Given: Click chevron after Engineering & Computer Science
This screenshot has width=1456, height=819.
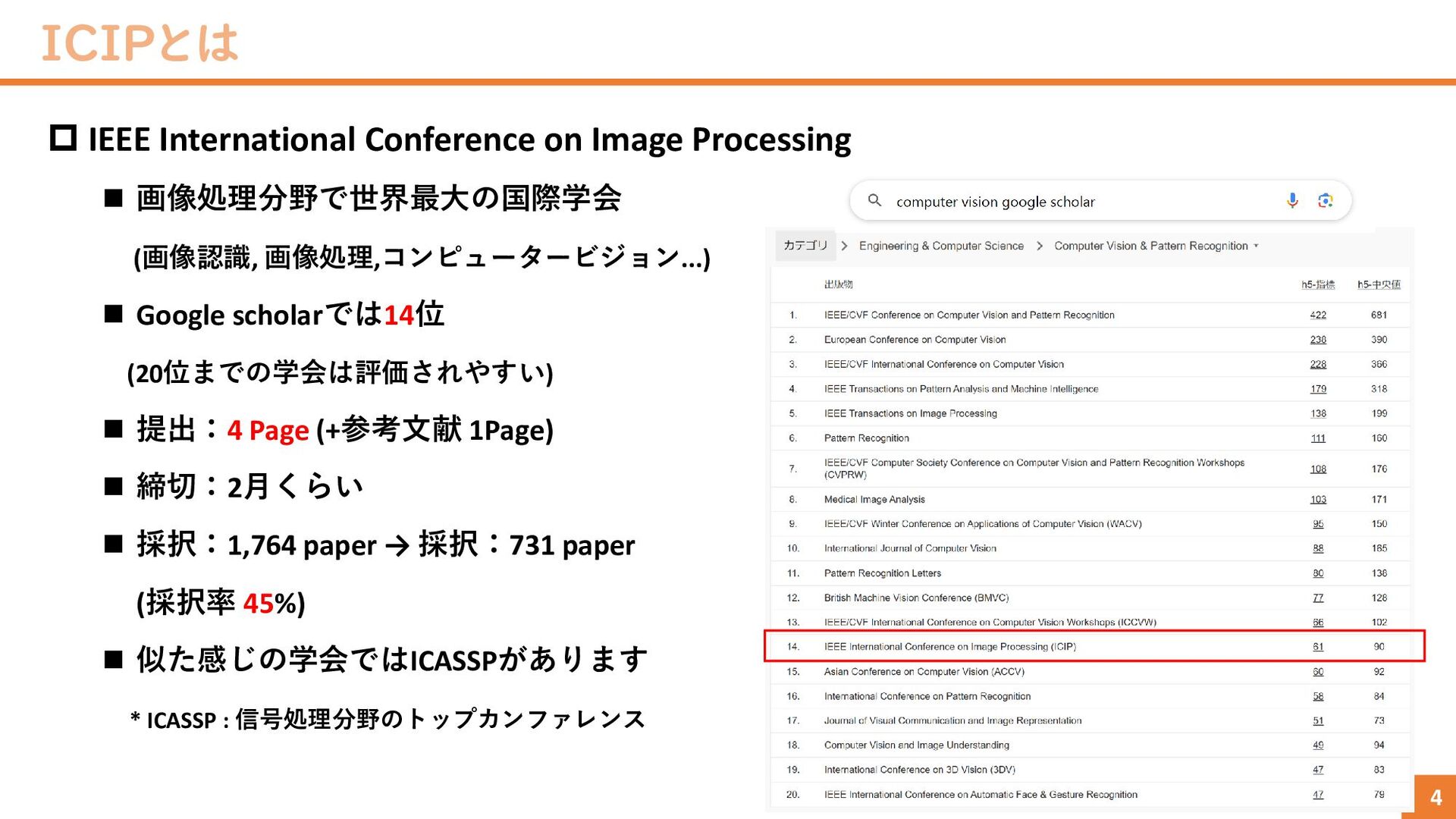Looking at the screenshot, I should [1039, 246].
